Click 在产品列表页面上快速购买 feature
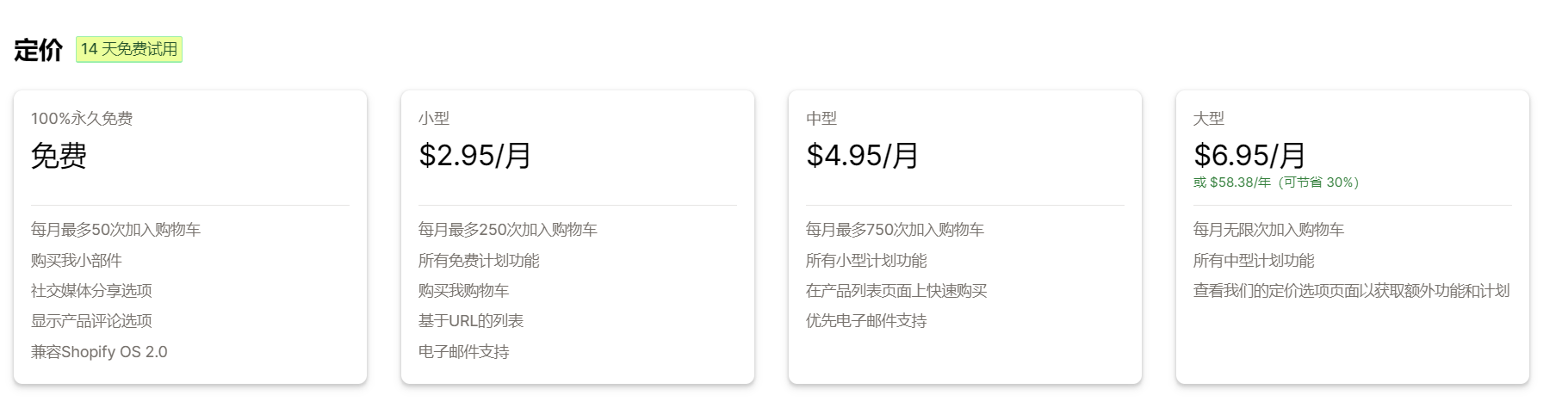The height and width of the screenshot is (414, 1568). (896, 291)
